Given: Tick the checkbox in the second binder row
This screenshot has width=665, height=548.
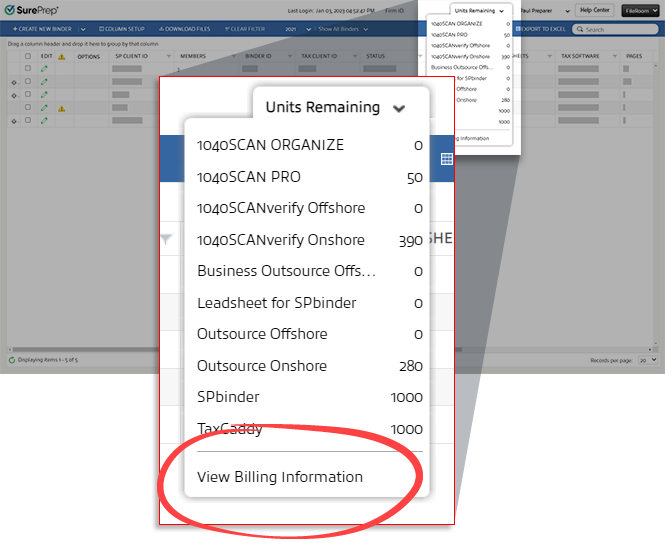Looking at the screenshot, I should tap(28, 81).
